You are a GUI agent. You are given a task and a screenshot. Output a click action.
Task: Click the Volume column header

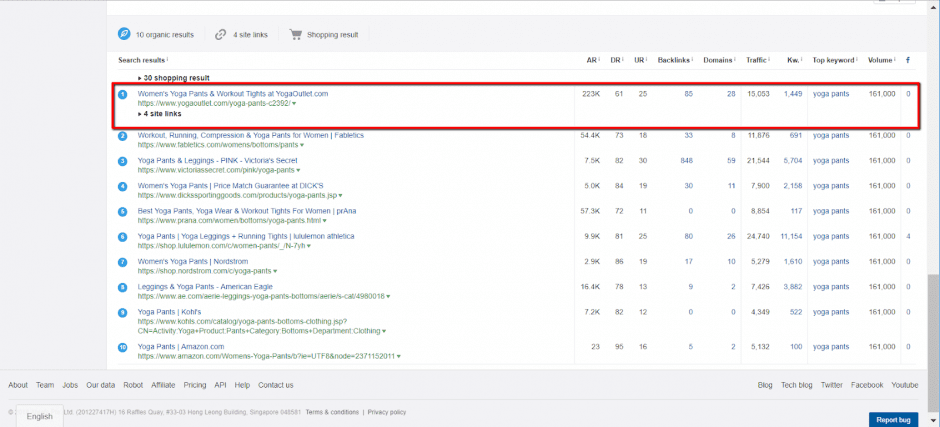[x=880, y=60]
